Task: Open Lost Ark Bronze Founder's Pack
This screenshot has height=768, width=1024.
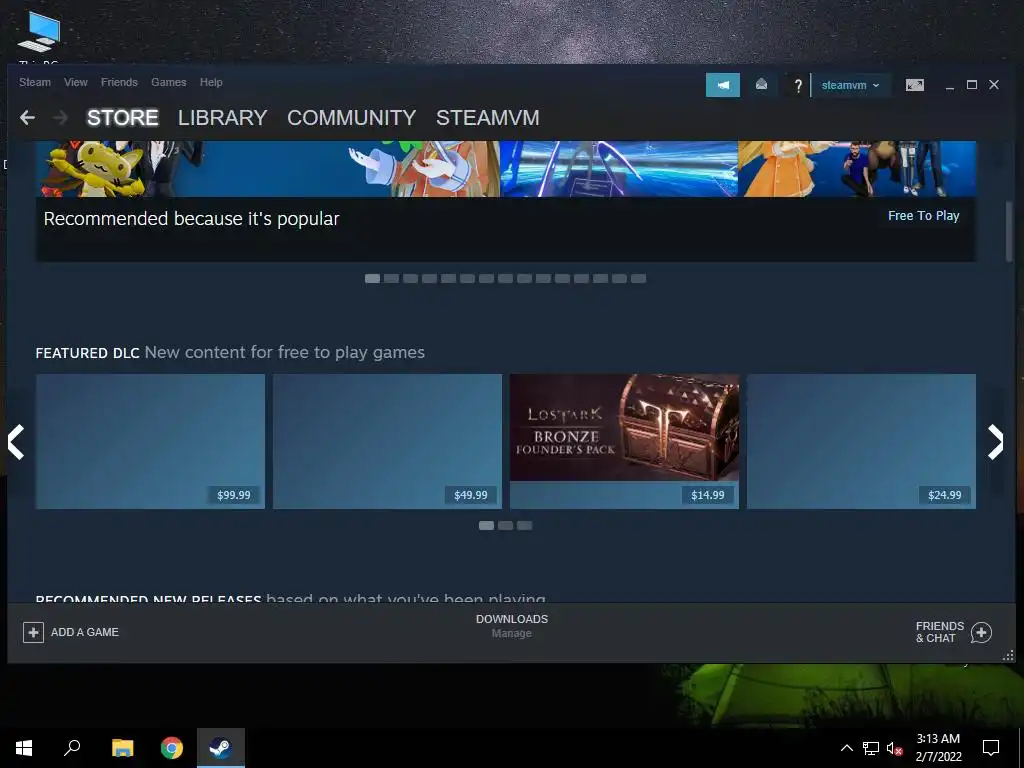Action: point(624,441)
